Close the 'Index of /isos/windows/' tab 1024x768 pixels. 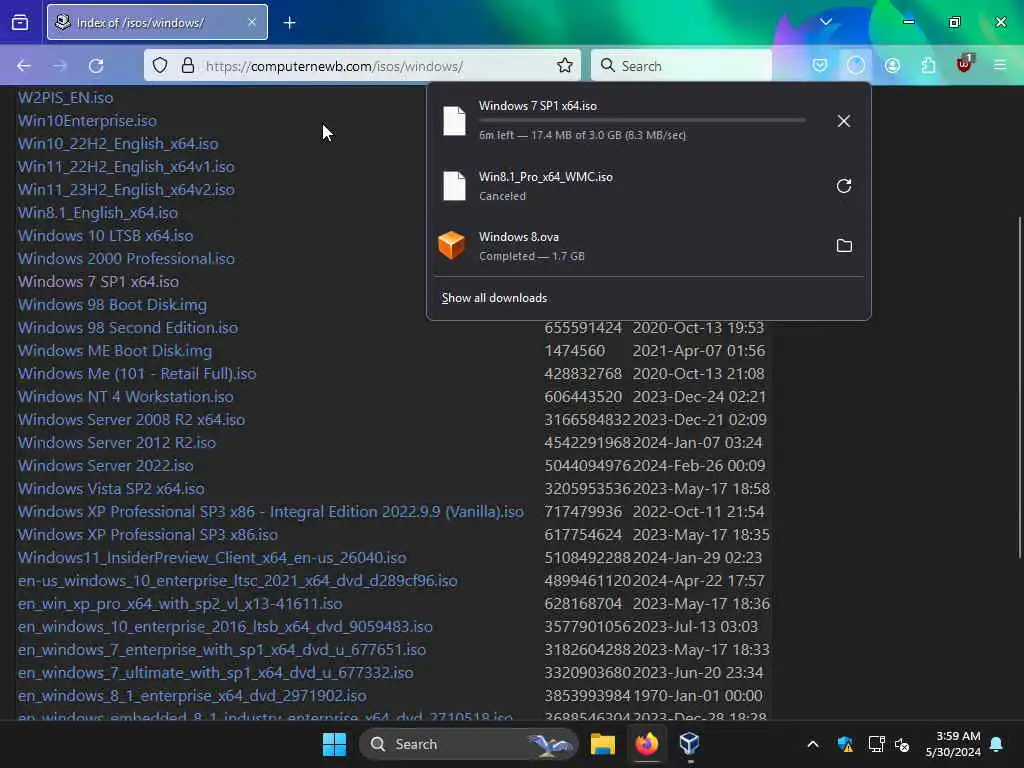tap(252, 22)
